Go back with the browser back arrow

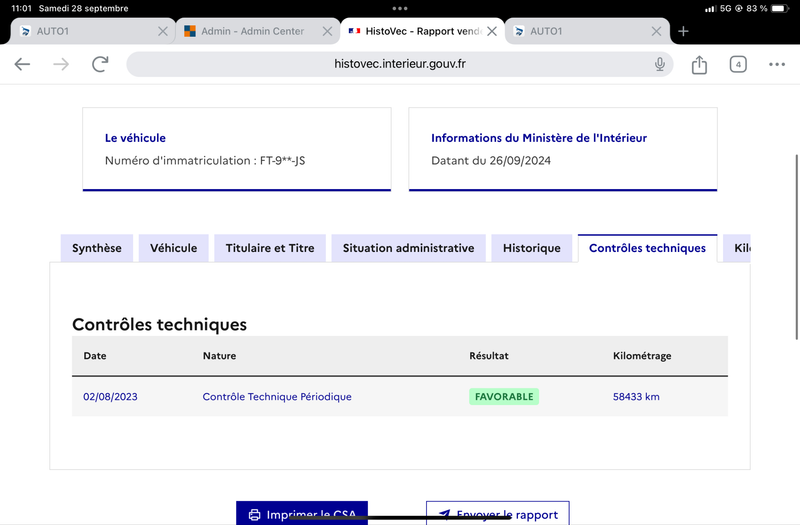coord(22,64)
